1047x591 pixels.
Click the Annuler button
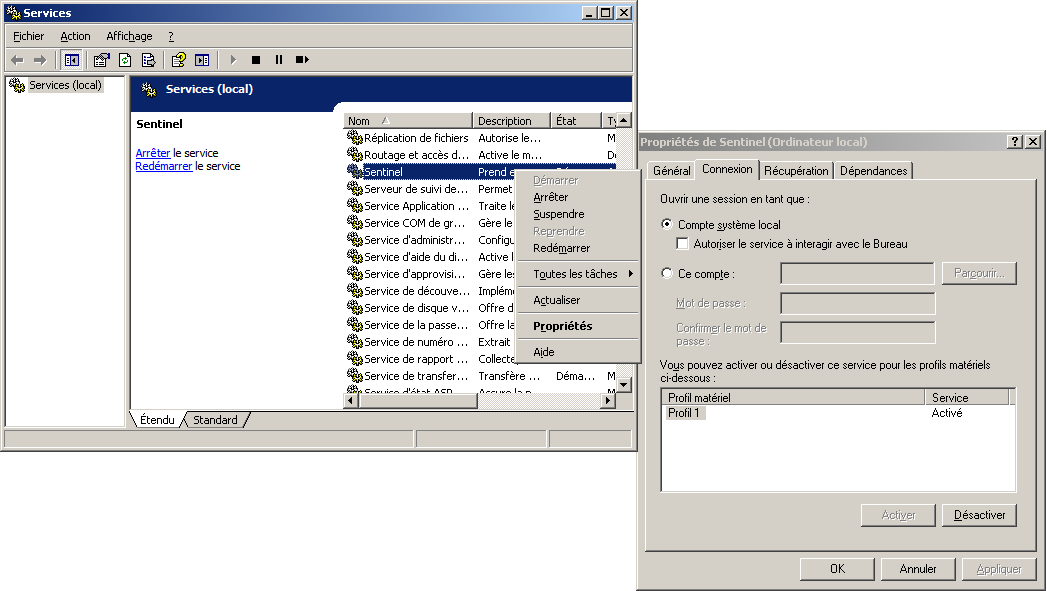coord(918,569)
